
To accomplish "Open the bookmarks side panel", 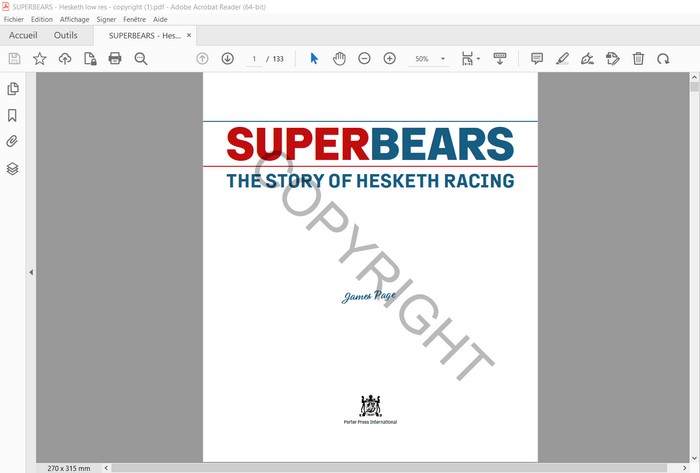I will coord(12,116).
